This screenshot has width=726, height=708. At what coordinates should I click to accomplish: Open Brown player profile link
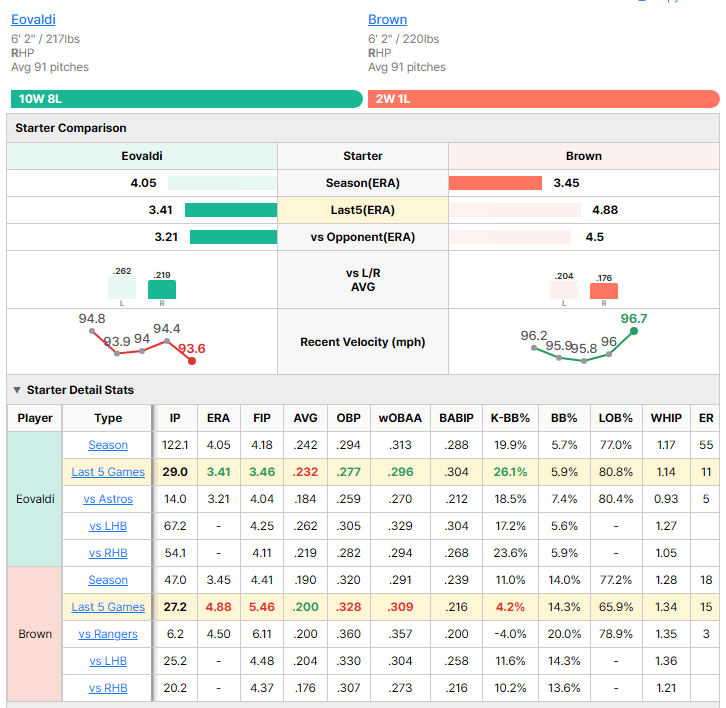point(388,19)
